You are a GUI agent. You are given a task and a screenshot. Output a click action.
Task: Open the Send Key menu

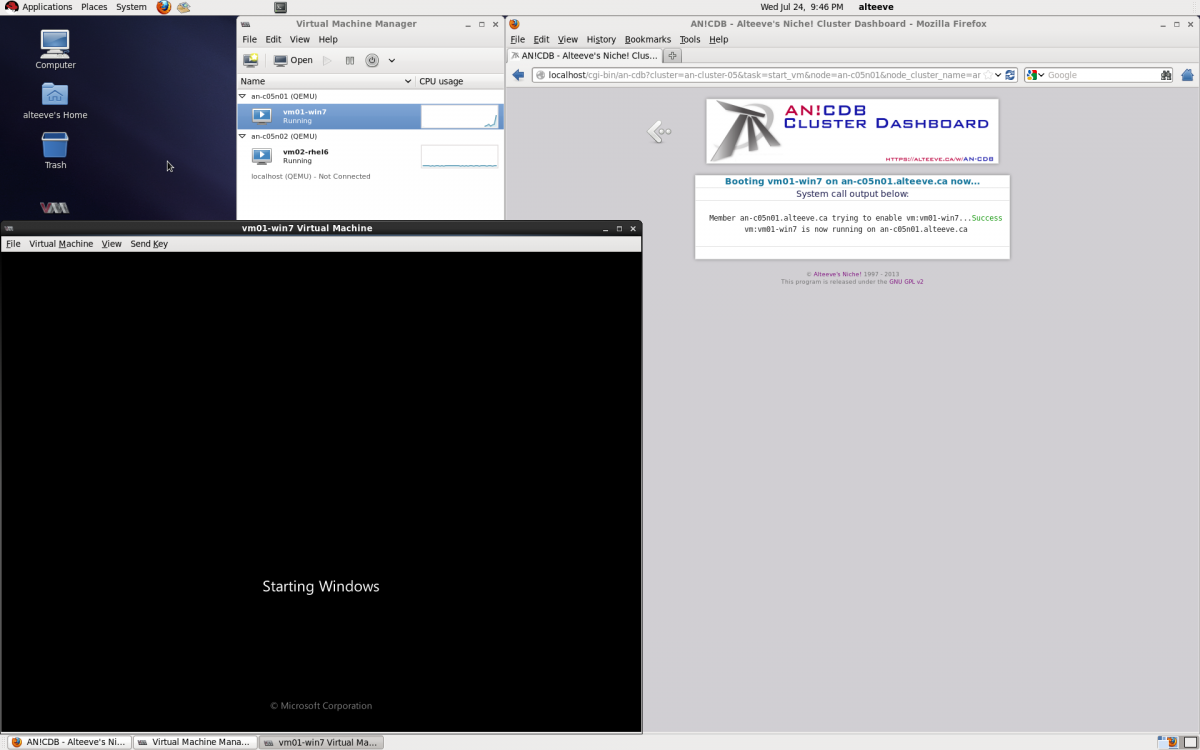[x=149, y=244]
